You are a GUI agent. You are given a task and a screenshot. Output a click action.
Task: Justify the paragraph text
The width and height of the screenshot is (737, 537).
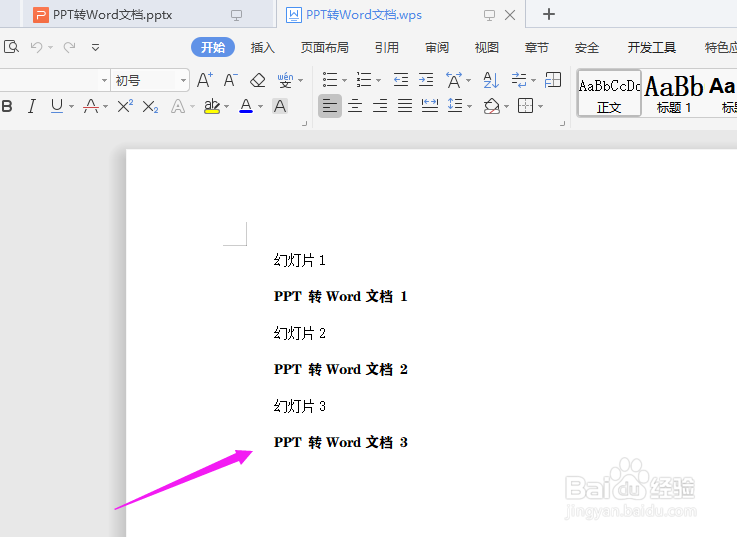click(x=405, y=106)
